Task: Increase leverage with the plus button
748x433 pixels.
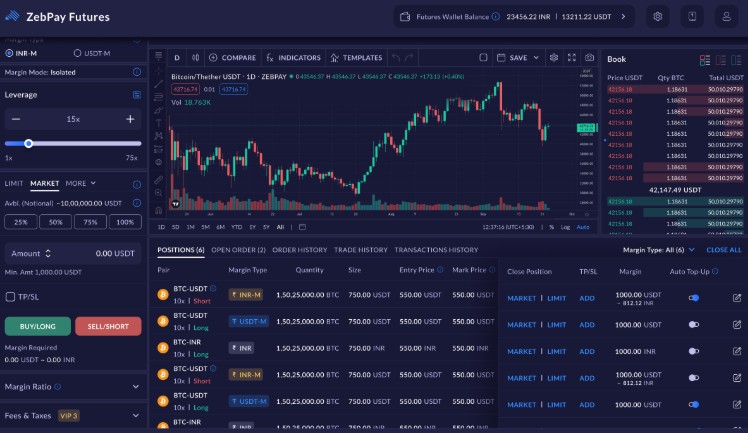Action: pyautogui.click(x=130, y=119)
